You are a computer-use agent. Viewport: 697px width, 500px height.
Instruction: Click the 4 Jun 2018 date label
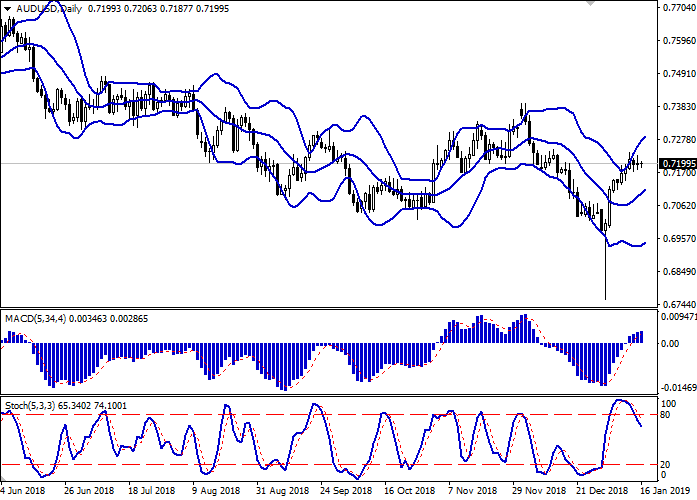pos(23,491)
